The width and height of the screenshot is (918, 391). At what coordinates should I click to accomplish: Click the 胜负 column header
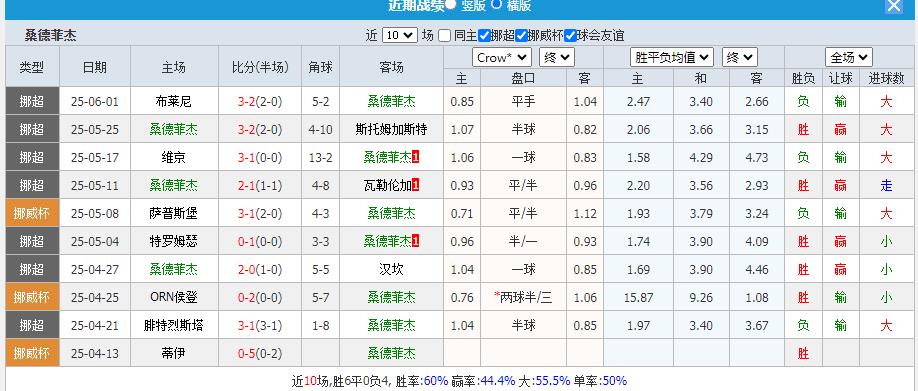pyautogui.click(x=803, y=78)
